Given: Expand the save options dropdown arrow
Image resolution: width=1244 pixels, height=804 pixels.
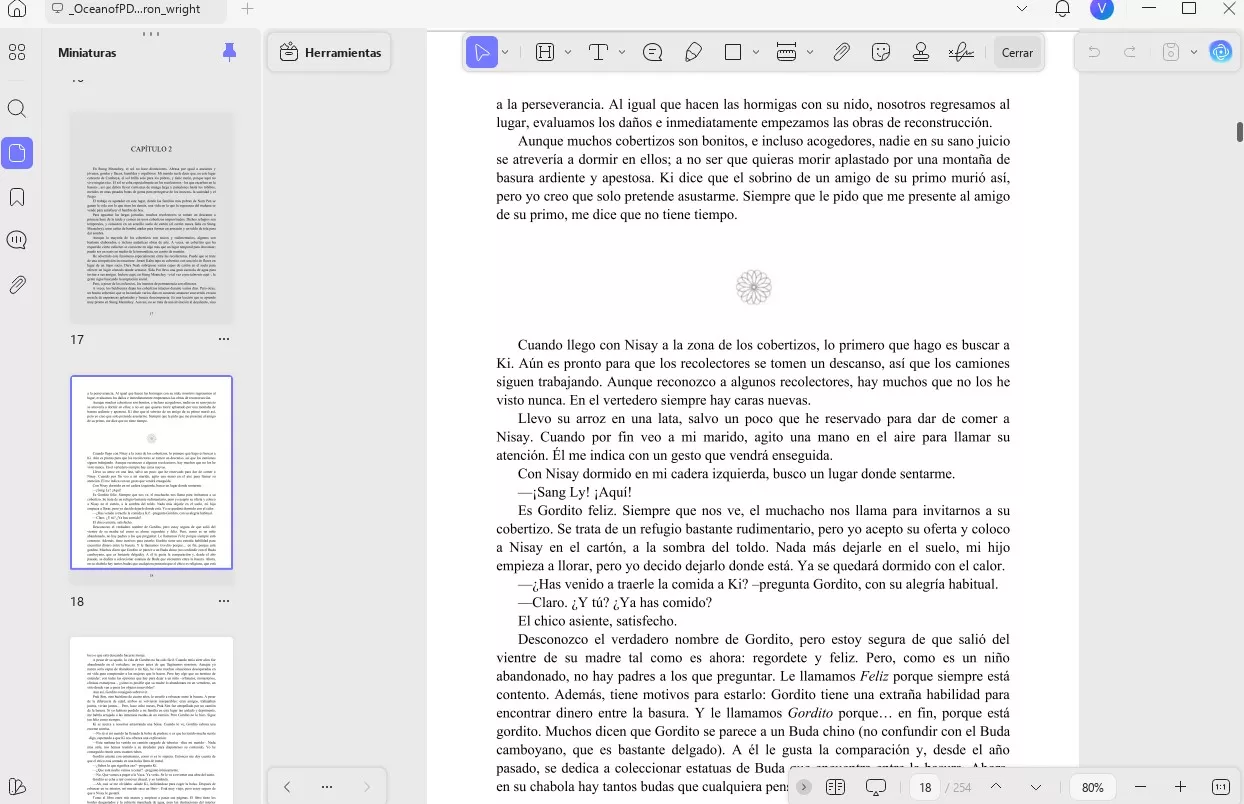Looking at the screenshot, I should [1193, 53].
